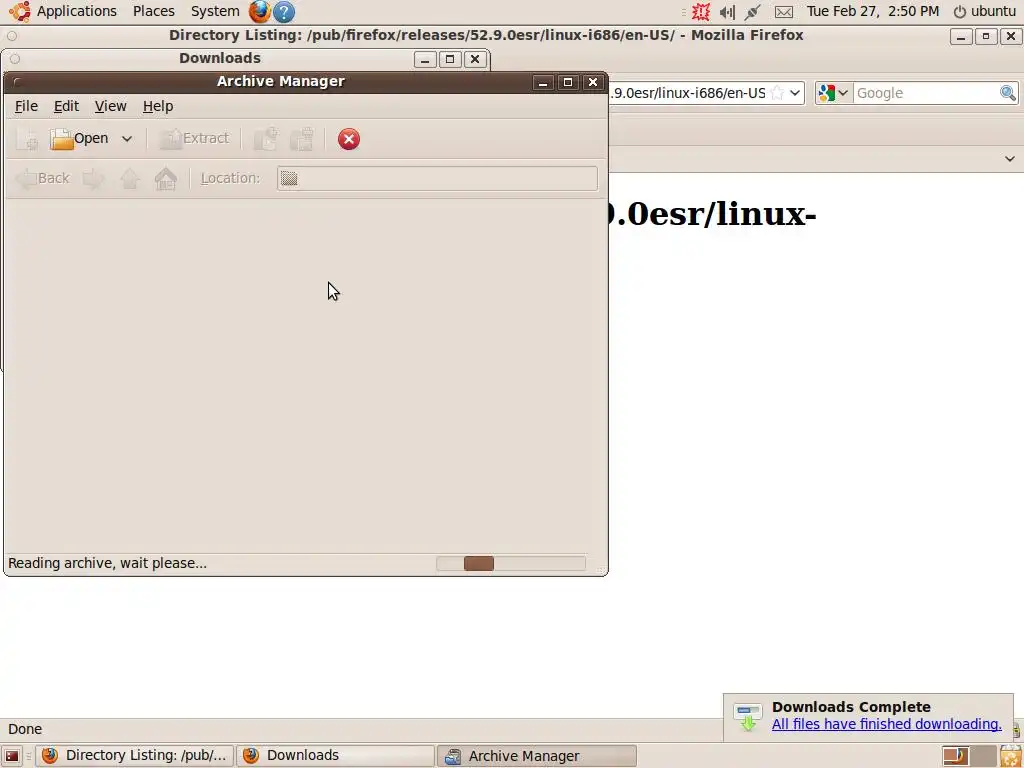Click the Extract toolbar button
The image size is (1024, 768).
click(x=195, y=138)
